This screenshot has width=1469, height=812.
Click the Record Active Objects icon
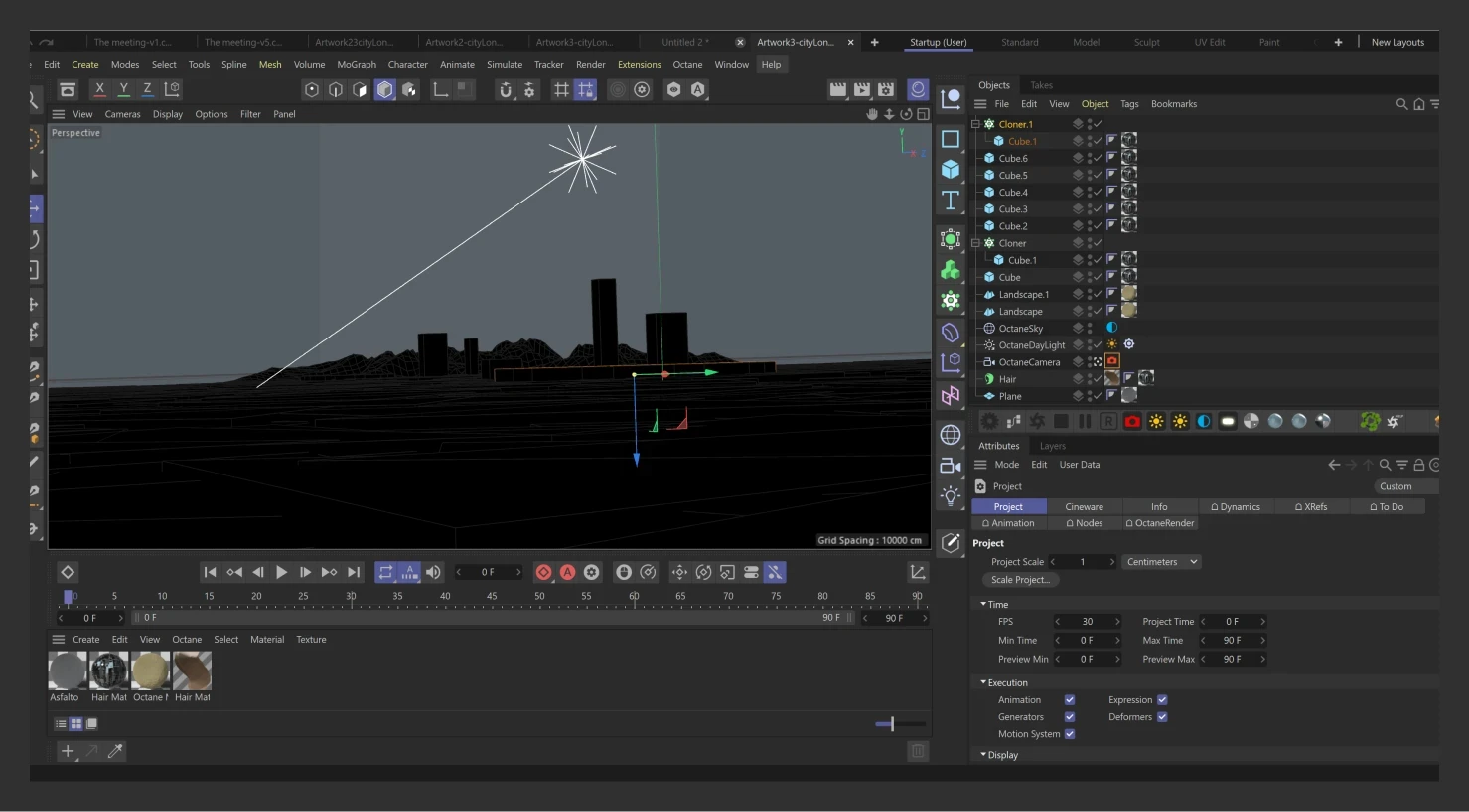point(543,572)
